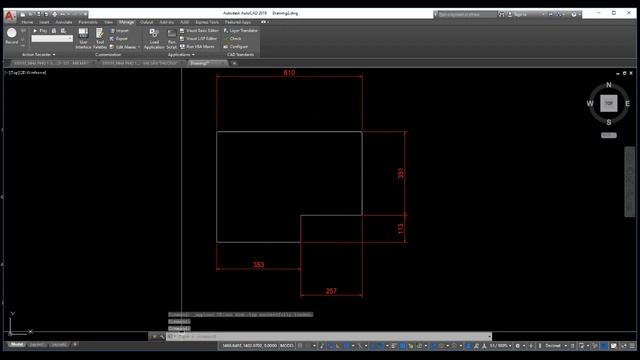Image resolution: width=640 pixels, height=360 pixels.
Task: Open the Layer Translator tool
Action: point(240,31)
